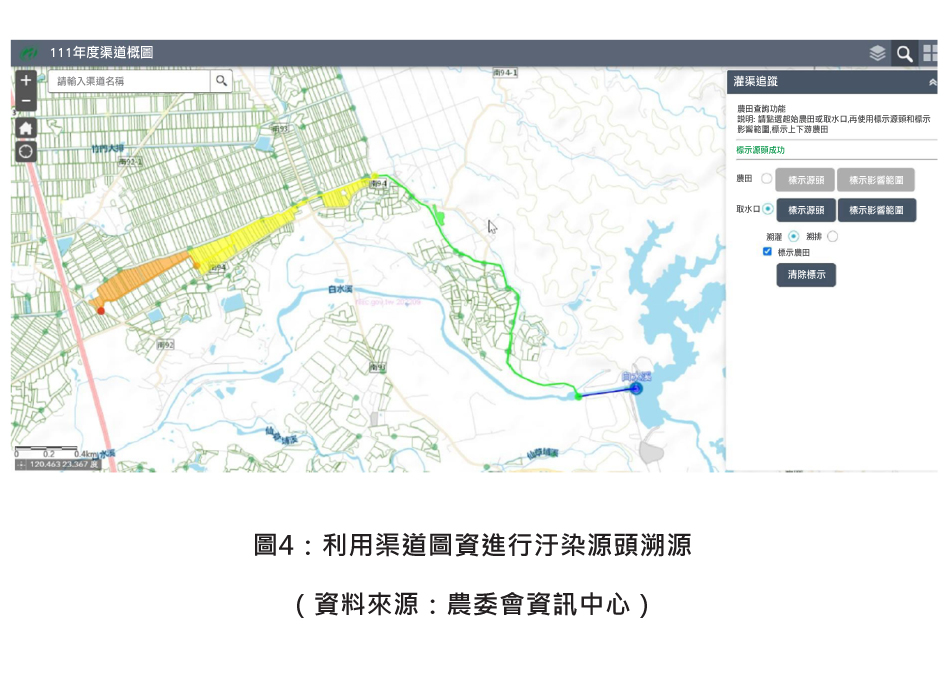Open the app grid icon at top right
Screen dimensions: 945x681
930,53
